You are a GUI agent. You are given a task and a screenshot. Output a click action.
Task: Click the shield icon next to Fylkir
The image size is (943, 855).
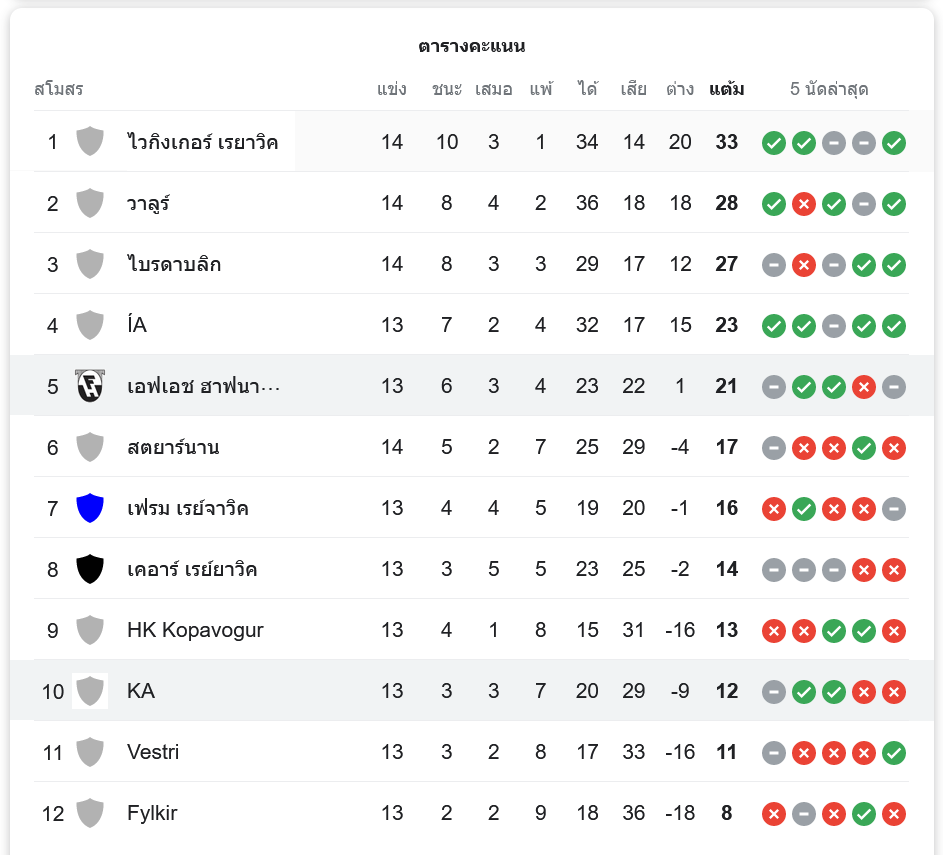click(90, 813)
